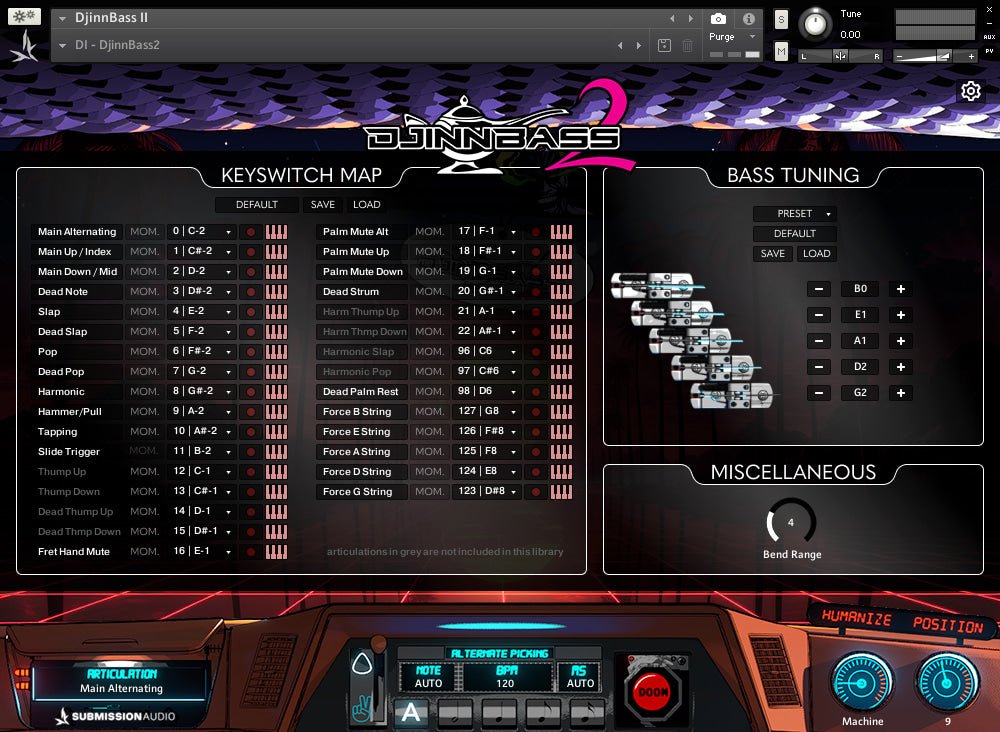The image size is (1000, 732).
Task: Click the snapshot camera icon in the header
Action: pyautogui.click(x=719, y=17)
